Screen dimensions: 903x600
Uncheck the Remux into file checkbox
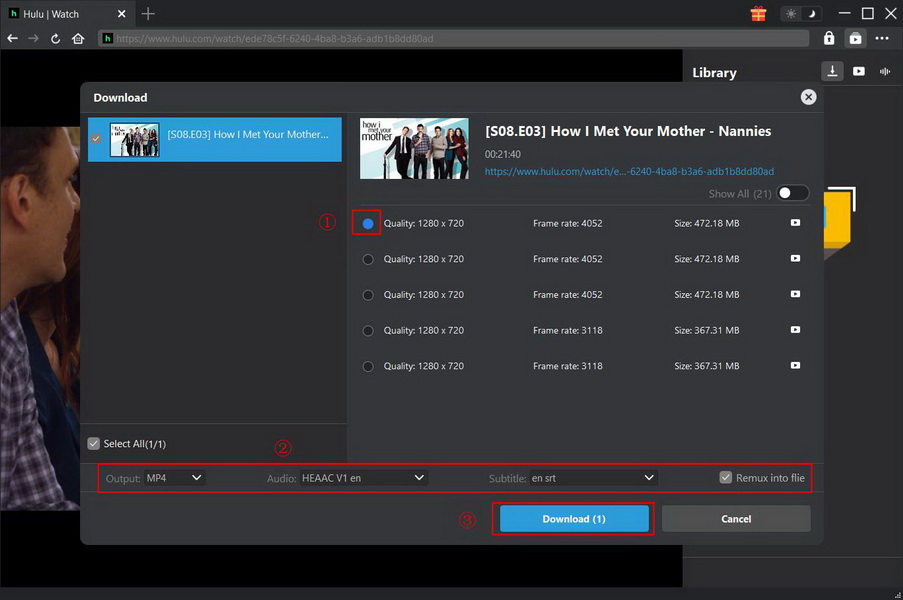coord(725,477)
